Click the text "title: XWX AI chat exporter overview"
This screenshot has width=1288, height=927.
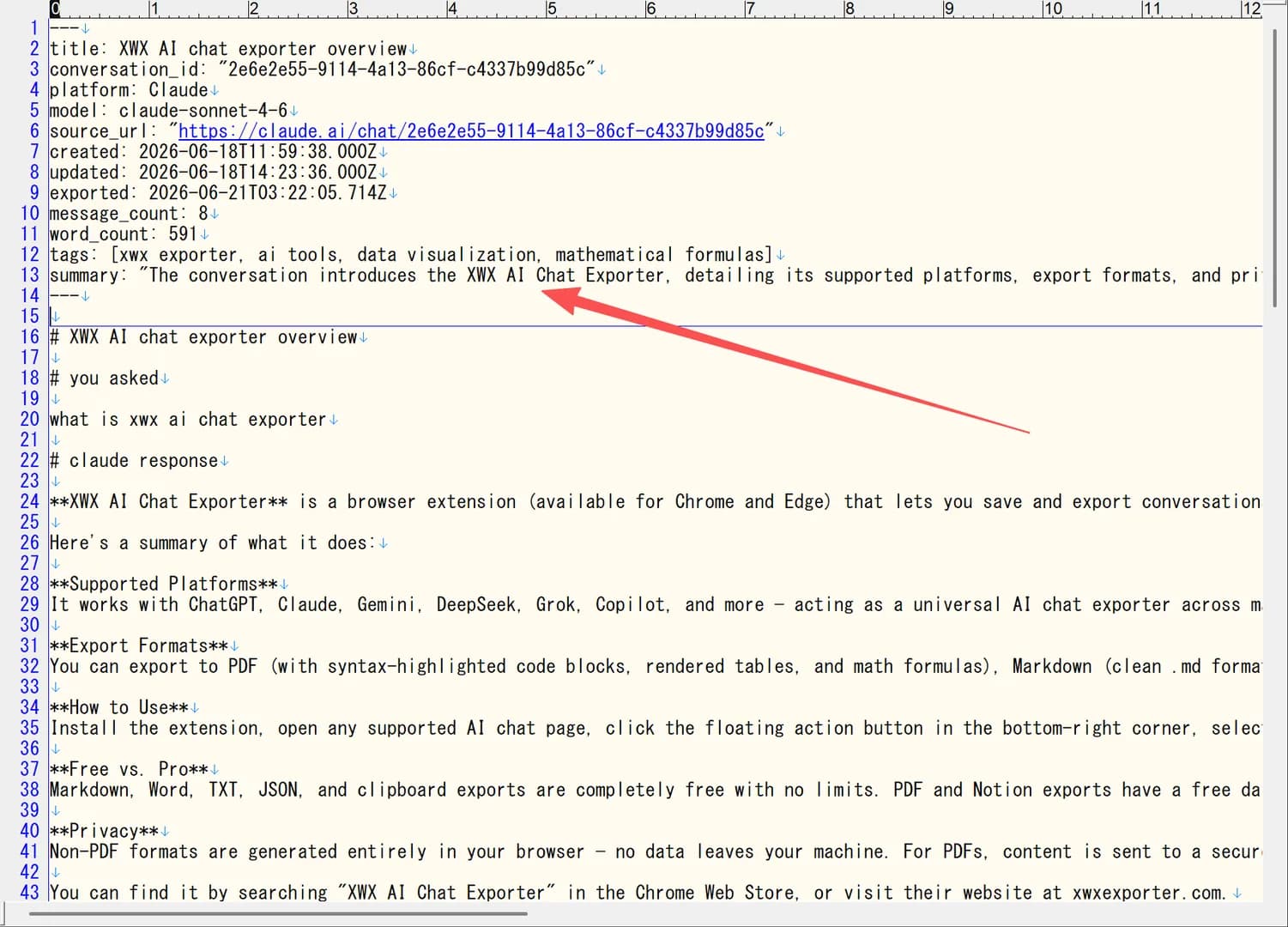click(x=228, y=49)
